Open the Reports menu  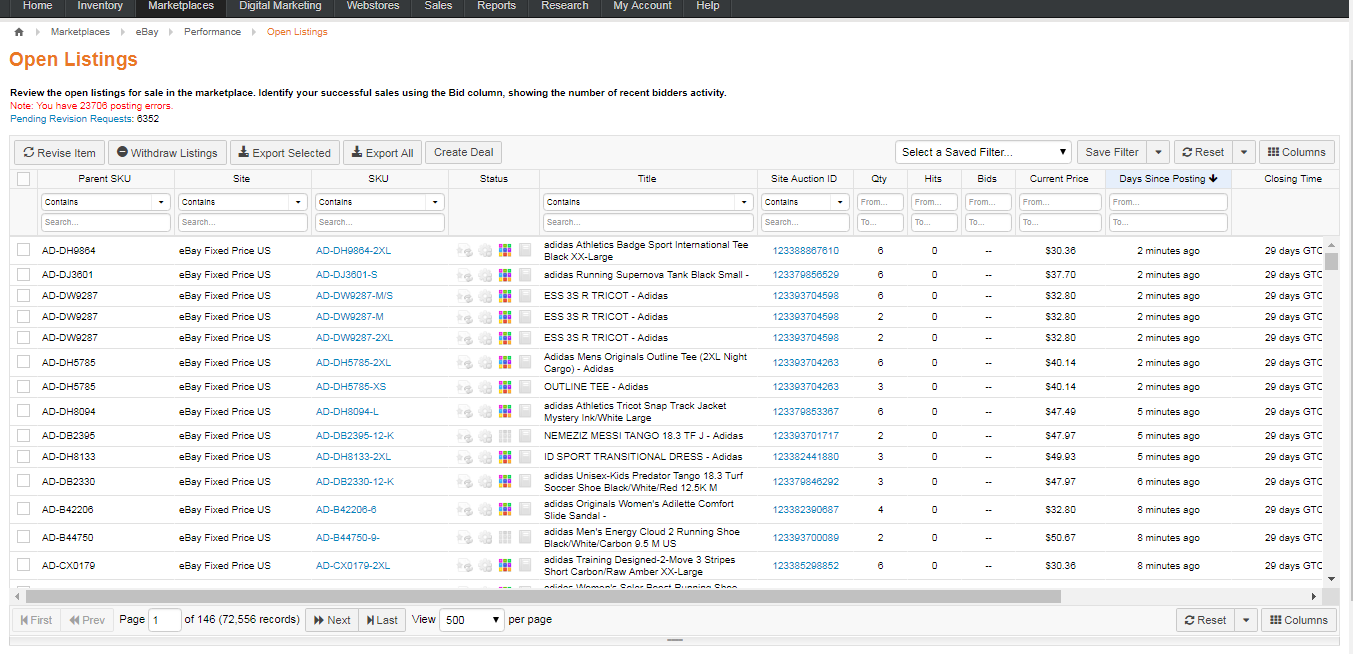(496, 6)
